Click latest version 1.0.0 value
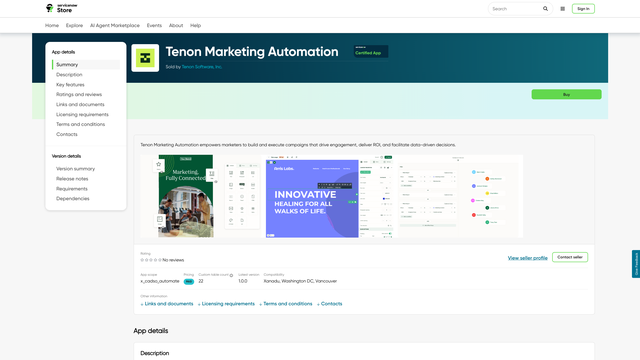Image resolution: width=640 pixels, height=360 pixels. click(243, 281)
